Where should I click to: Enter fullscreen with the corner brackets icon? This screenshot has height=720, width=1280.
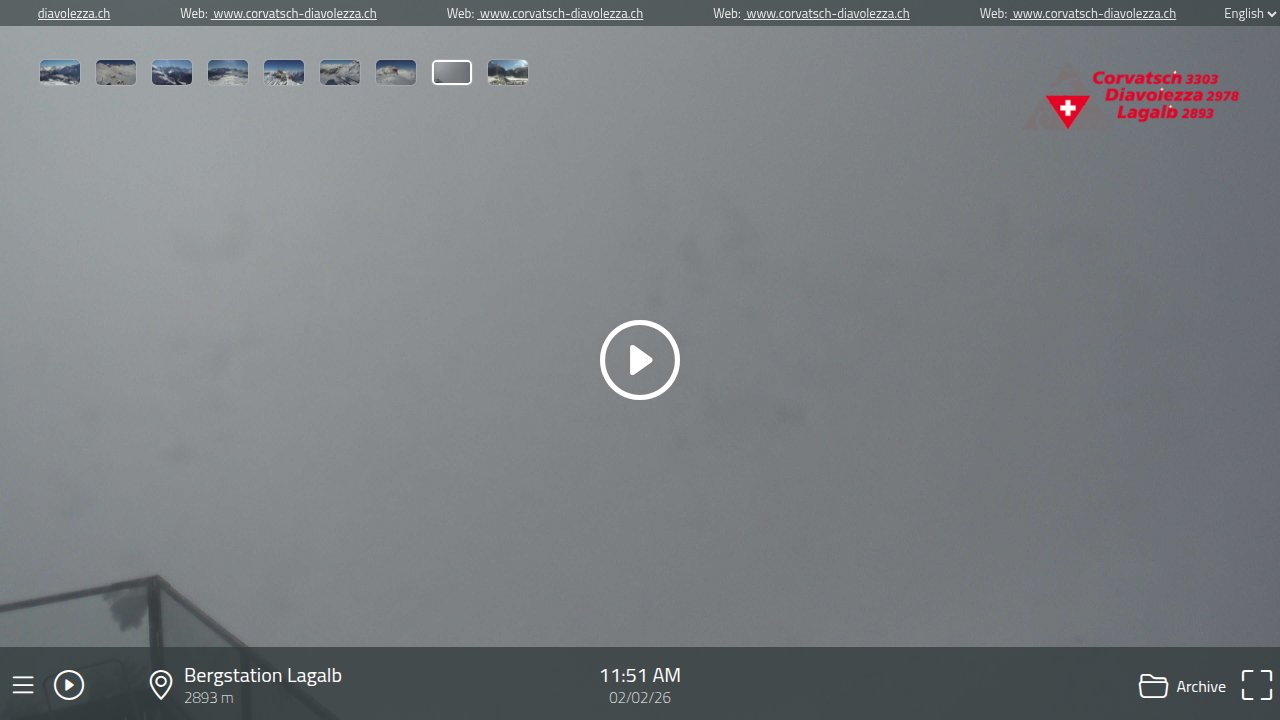1257,685
